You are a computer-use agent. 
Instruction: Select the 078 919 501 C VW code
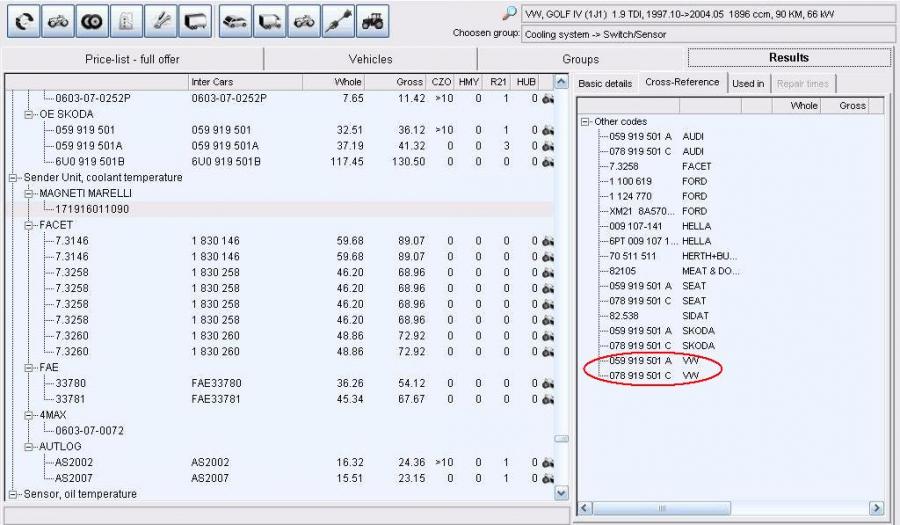click(x=641, y=376)
